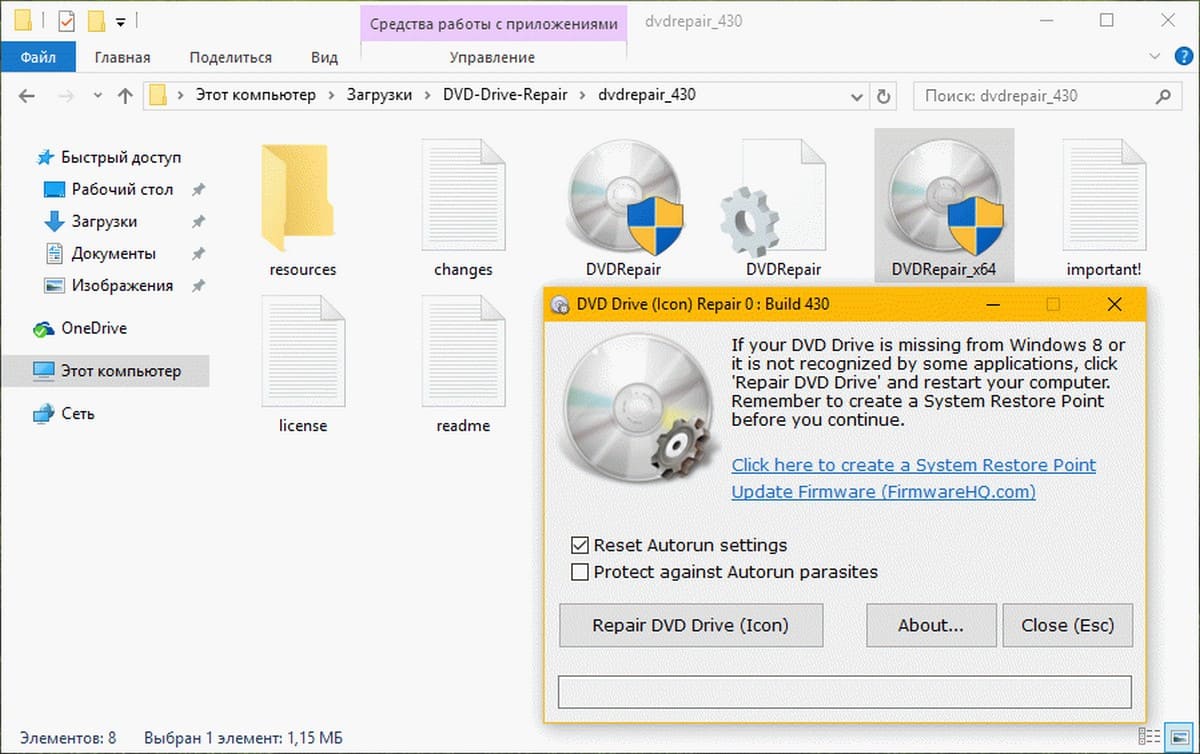Expand chevron after Загрузки in path
The height and width of the screenshot is (754, 1200).
(425, 96)
